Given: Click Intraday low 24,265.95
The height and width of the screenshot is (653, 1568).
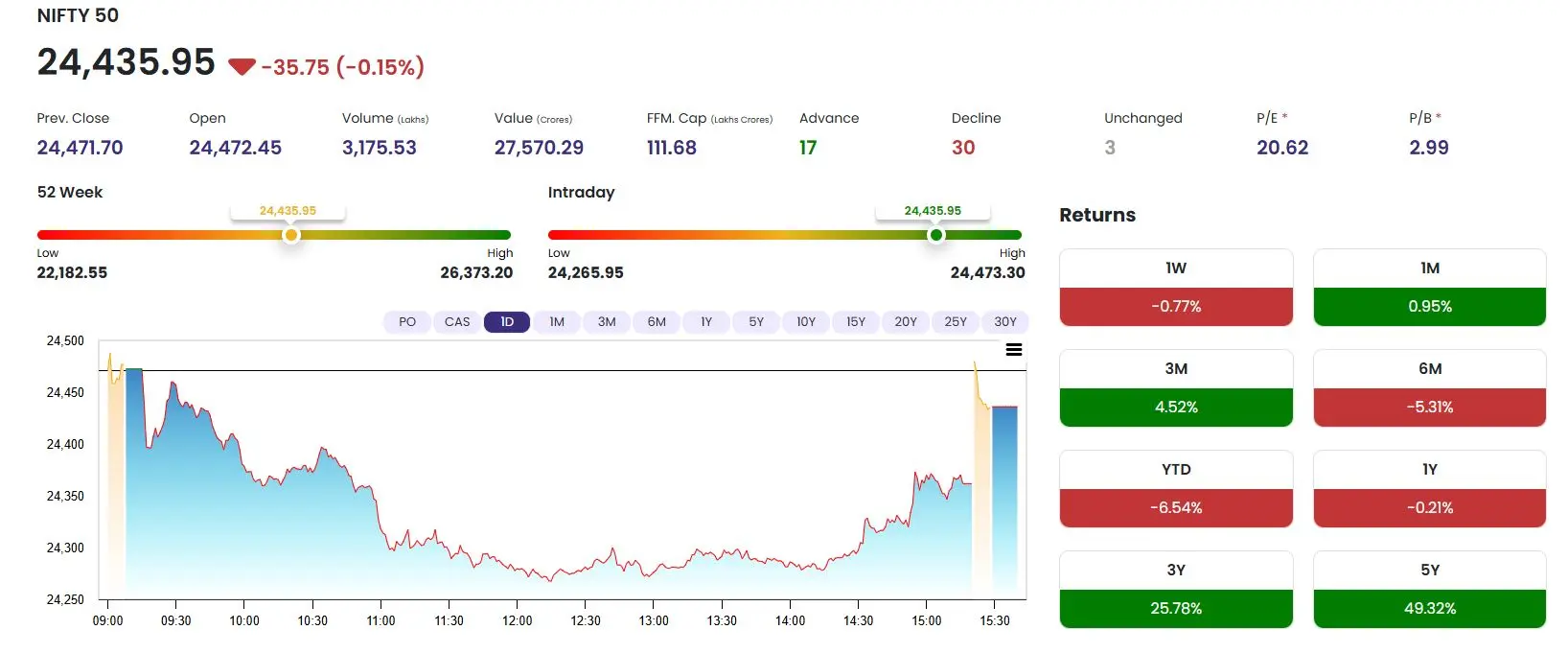Looking at the screenshot, I should [x=586, y=272].
